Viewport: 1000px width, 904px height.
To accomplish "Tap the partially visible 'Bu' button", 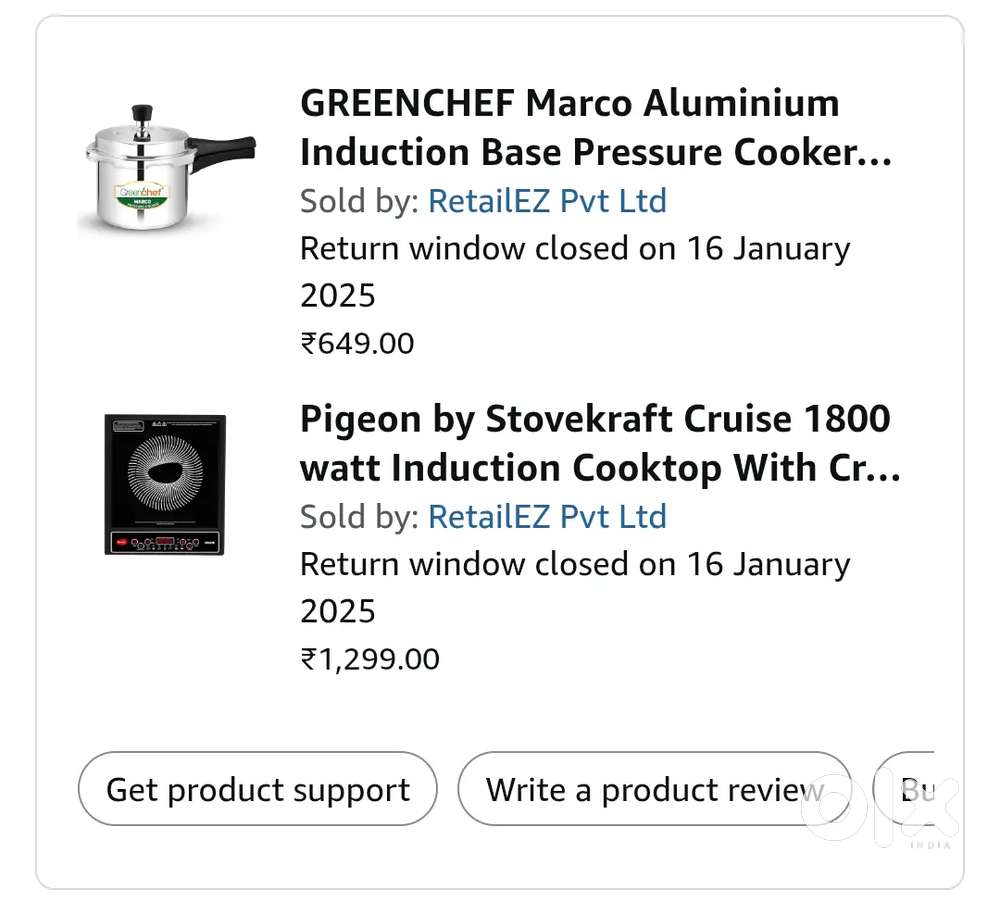I will point(912,789).
